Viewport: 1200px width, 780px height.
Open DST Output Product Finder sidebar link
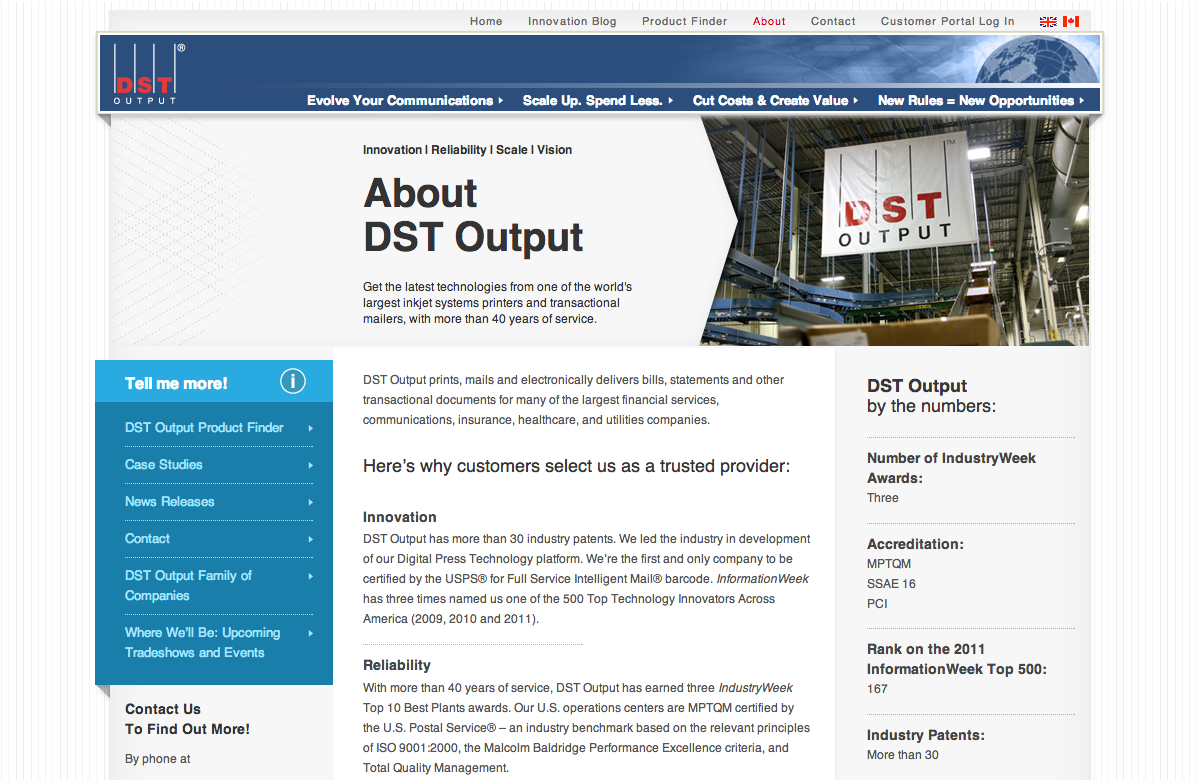coord(204,427)
